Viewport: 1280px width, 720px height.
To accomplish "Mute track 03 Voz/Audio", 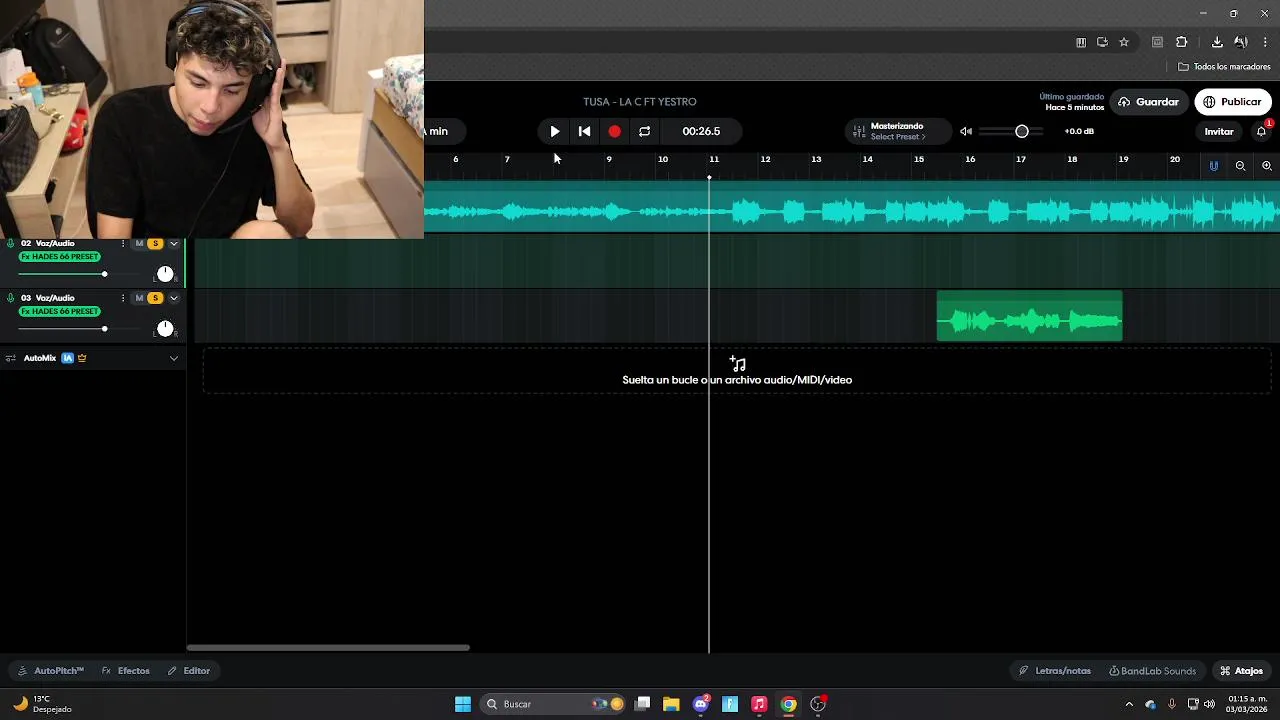I will coord(139,298).
